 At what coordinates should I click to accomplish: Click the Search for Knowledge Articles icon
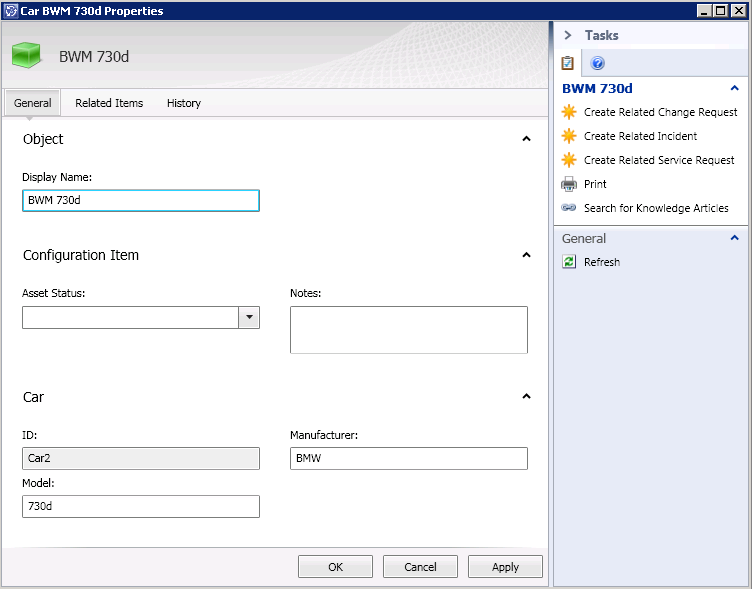pyautogui.click(x=569, y=208)
